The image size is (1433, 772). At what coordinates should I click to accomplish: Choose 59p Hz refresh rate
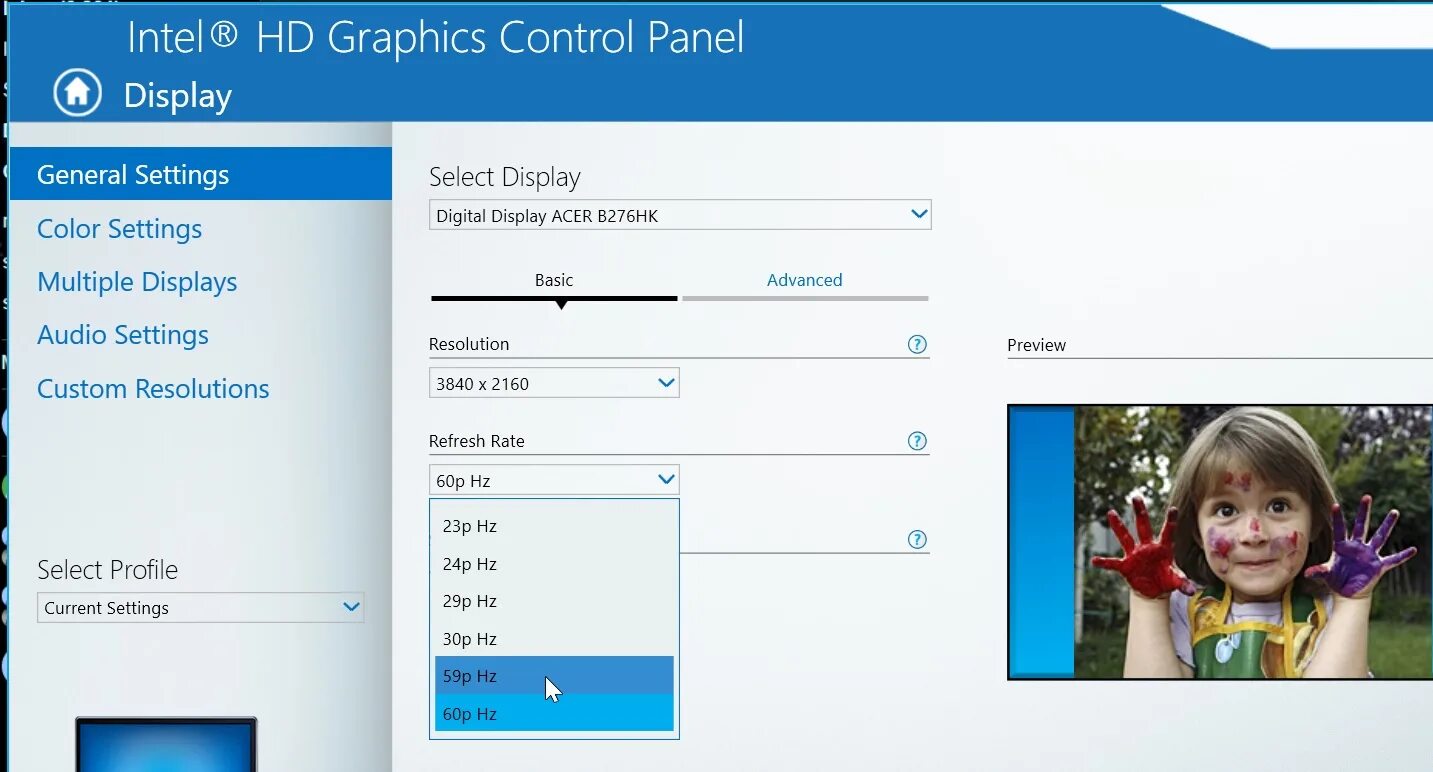(554, 676)
